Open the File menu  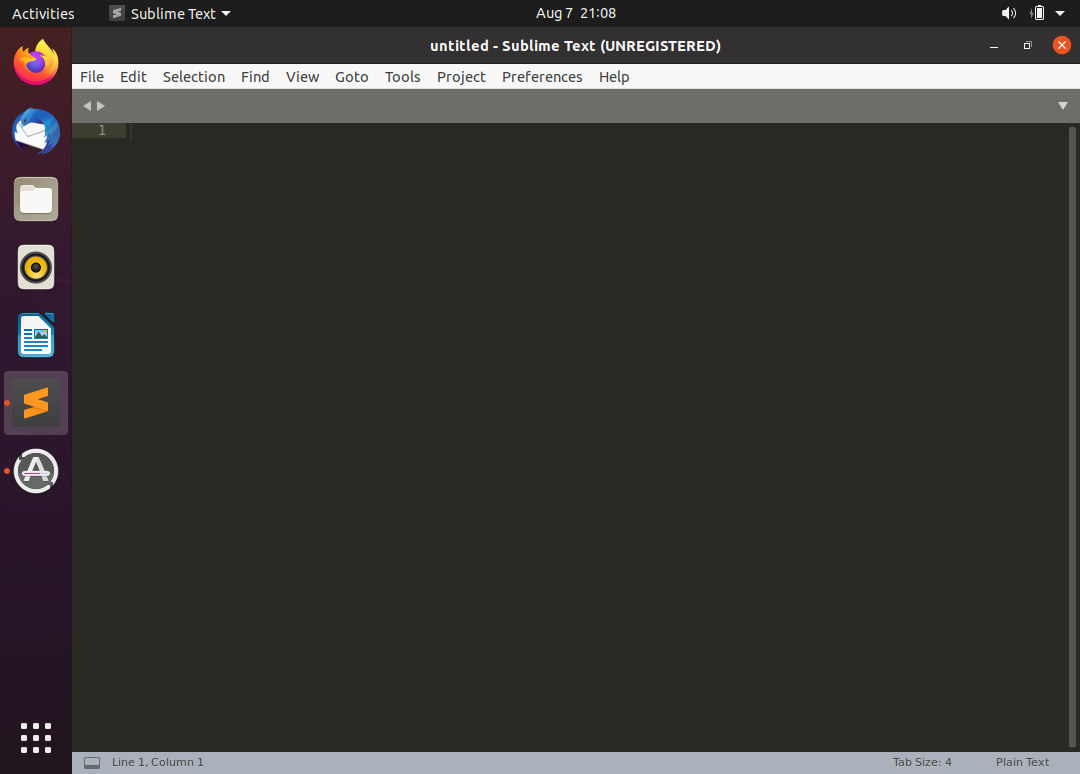(x=92, y=76)
